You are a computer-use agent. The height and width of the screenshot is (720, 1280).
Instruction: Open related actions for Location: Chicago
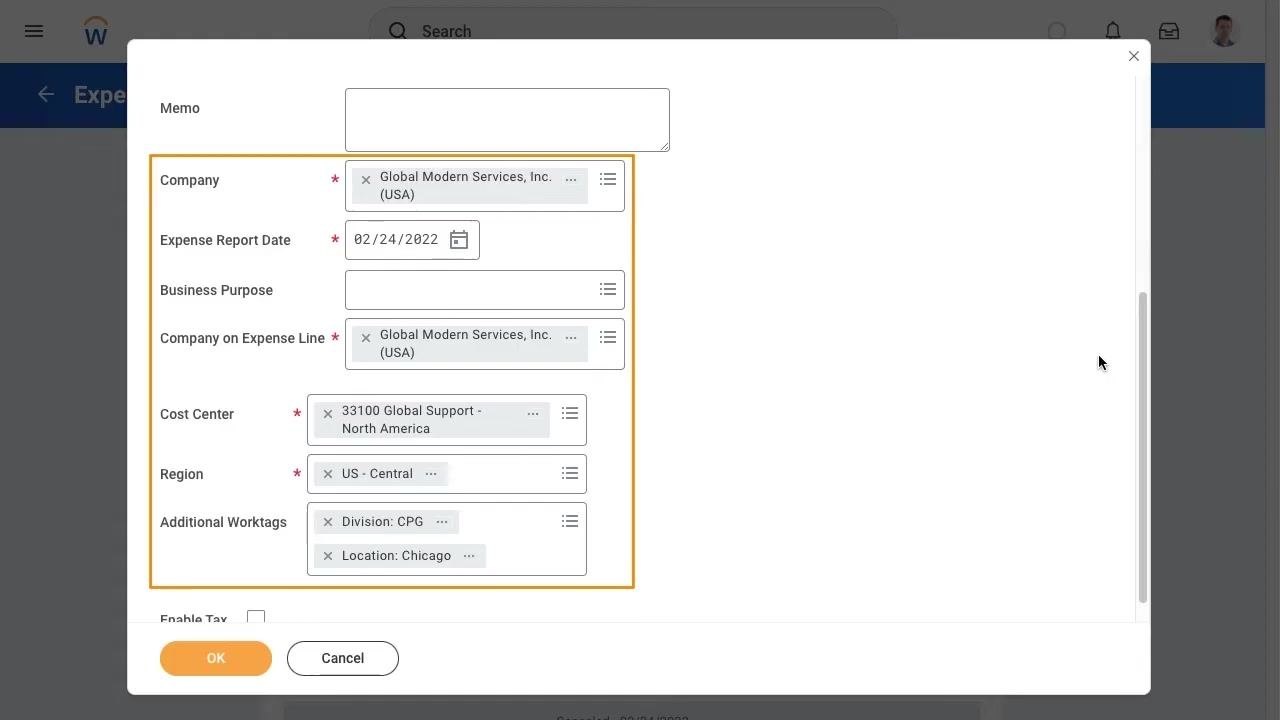click(x=469, y=556)
